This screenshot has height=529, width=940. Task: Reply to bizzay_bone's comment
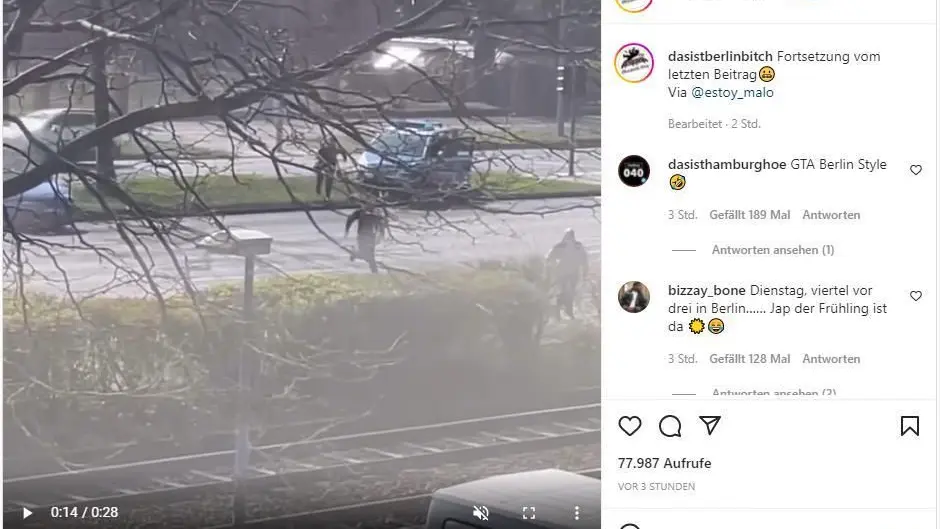point(831,359)
